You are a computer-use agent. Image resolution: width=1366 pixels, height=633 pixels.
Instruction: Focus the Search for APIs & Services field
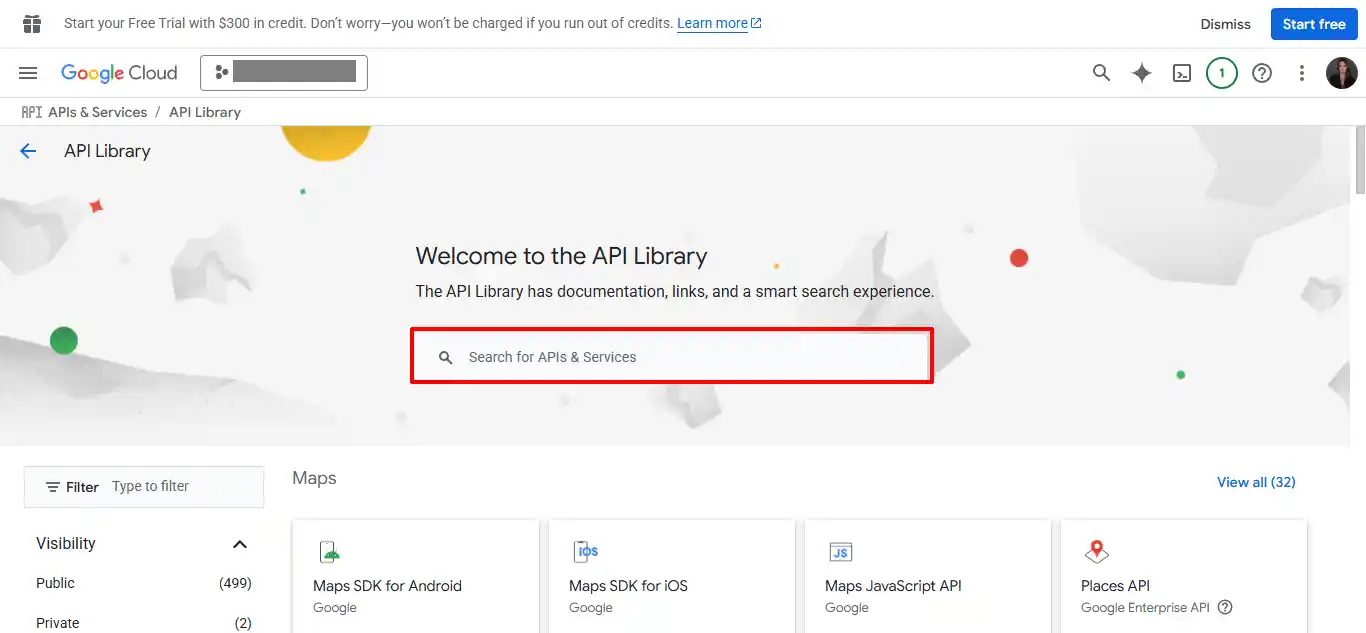[672, 356]
